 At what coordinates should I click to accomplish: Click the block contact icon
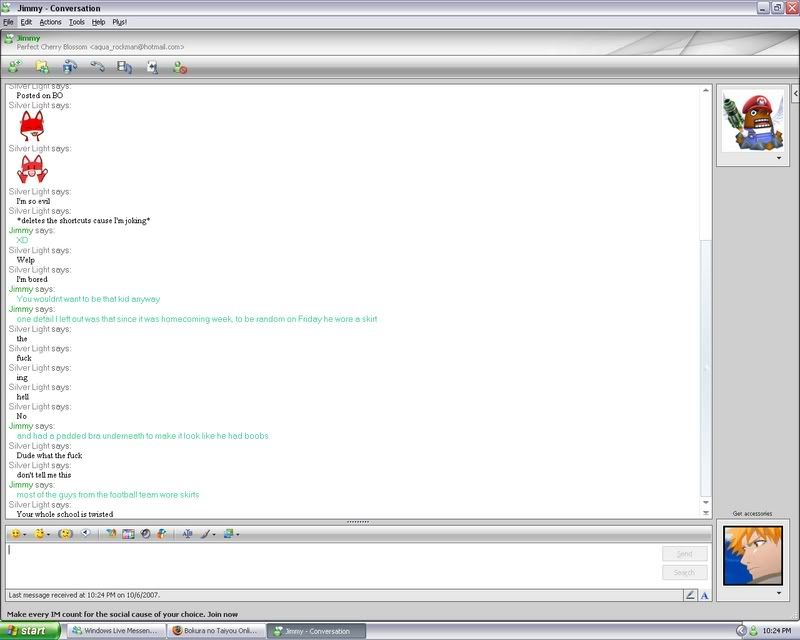tap(179, 67)
